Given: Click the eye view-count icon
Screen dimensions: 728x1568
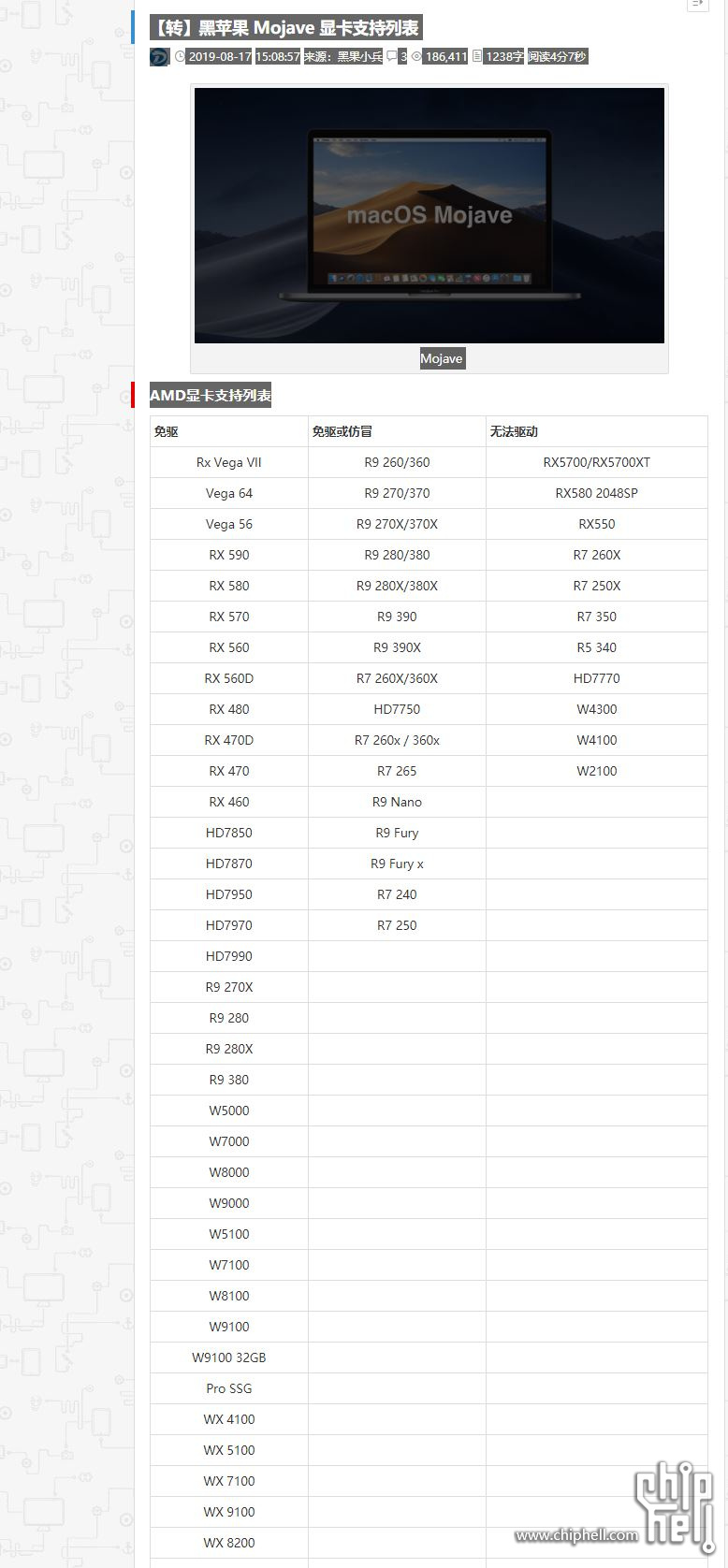Looking at the screenshot, I should tap(416, 56).
